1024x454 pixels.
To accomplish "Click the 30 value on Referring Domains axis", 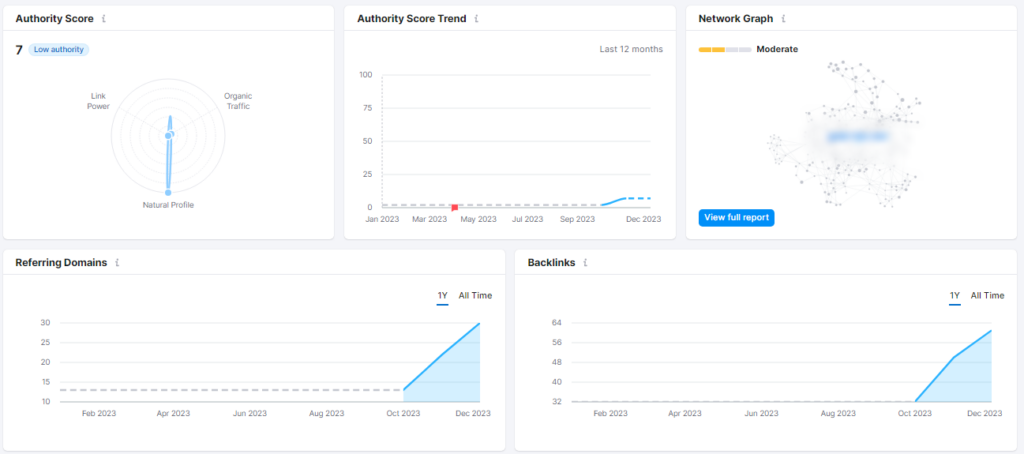I will click(45, 323).
